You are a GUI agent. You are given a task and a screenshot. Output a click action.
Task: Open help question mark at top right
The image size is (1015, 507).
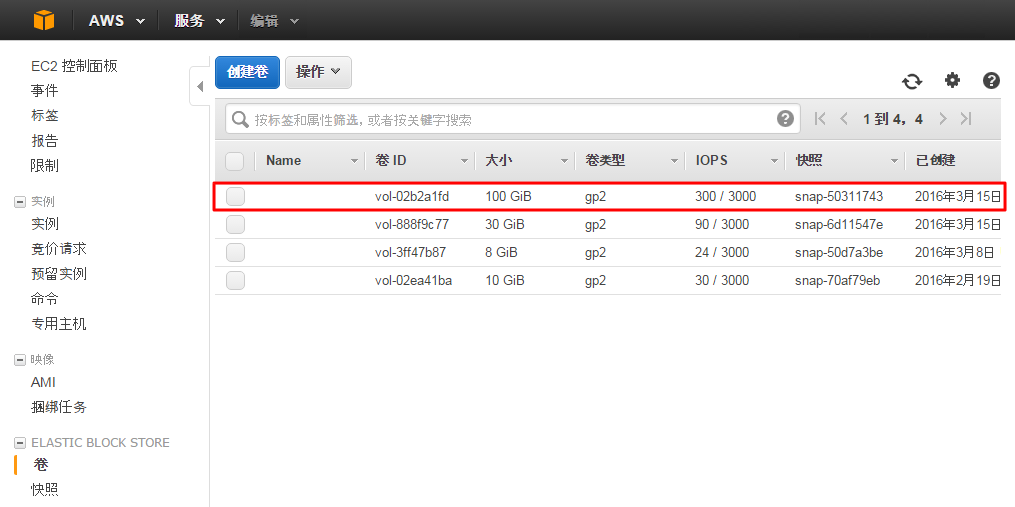pos(991,80)
